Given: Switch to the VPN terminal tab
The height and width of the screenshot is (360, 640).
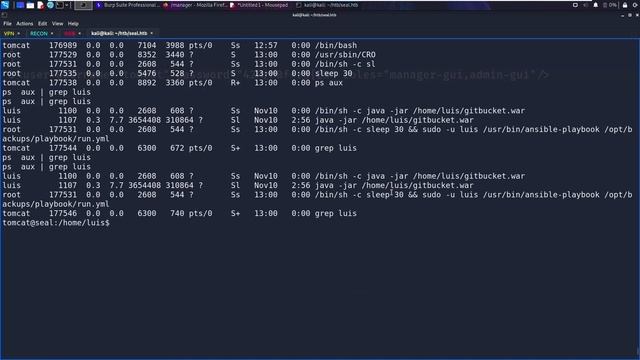Looking at the screenshot, I should click(x=9, y=33).
